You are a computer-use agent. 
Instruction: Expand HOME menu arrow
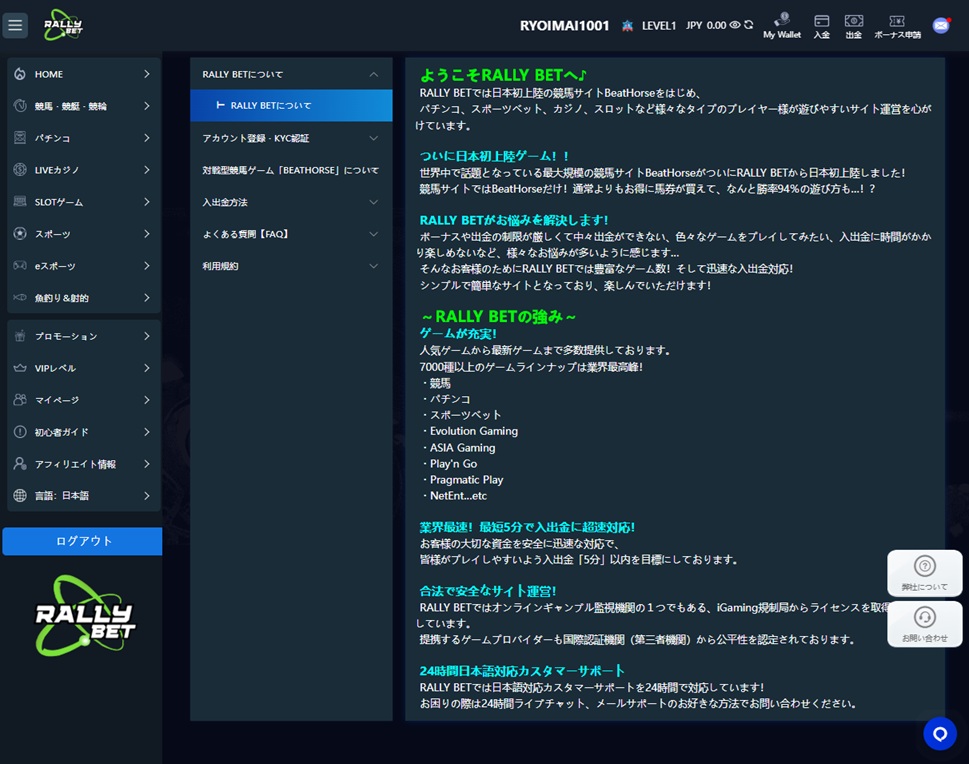pos(146,74)
